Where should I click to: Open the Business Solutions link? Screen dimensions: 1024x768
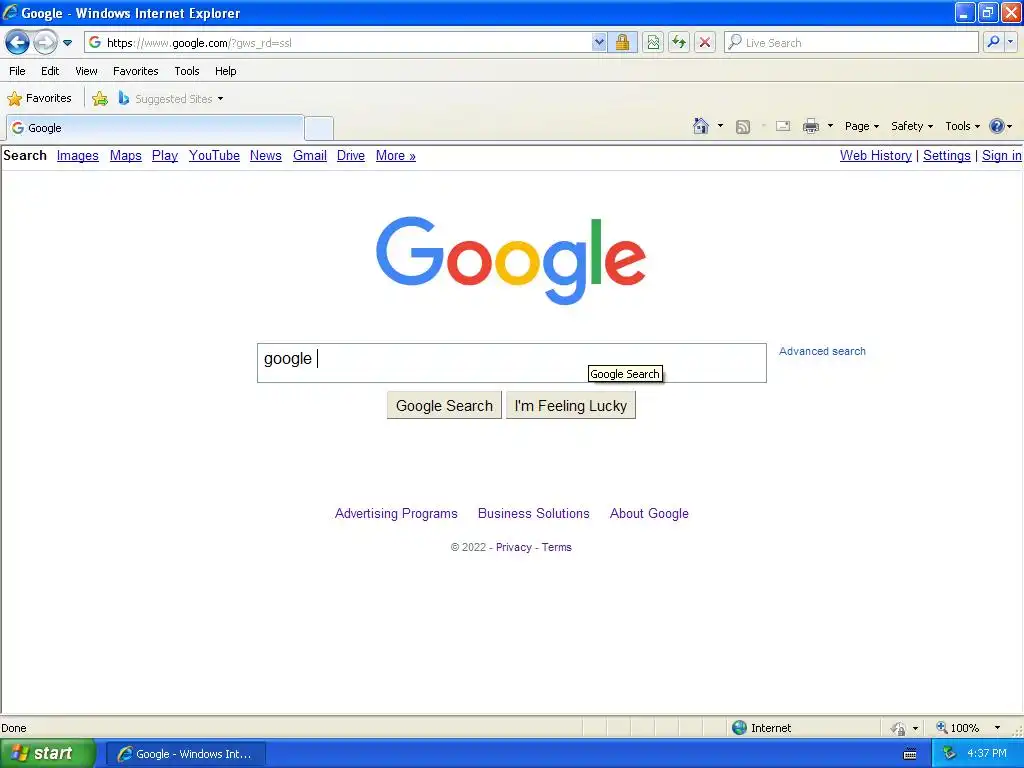click(x=534, y=513)
